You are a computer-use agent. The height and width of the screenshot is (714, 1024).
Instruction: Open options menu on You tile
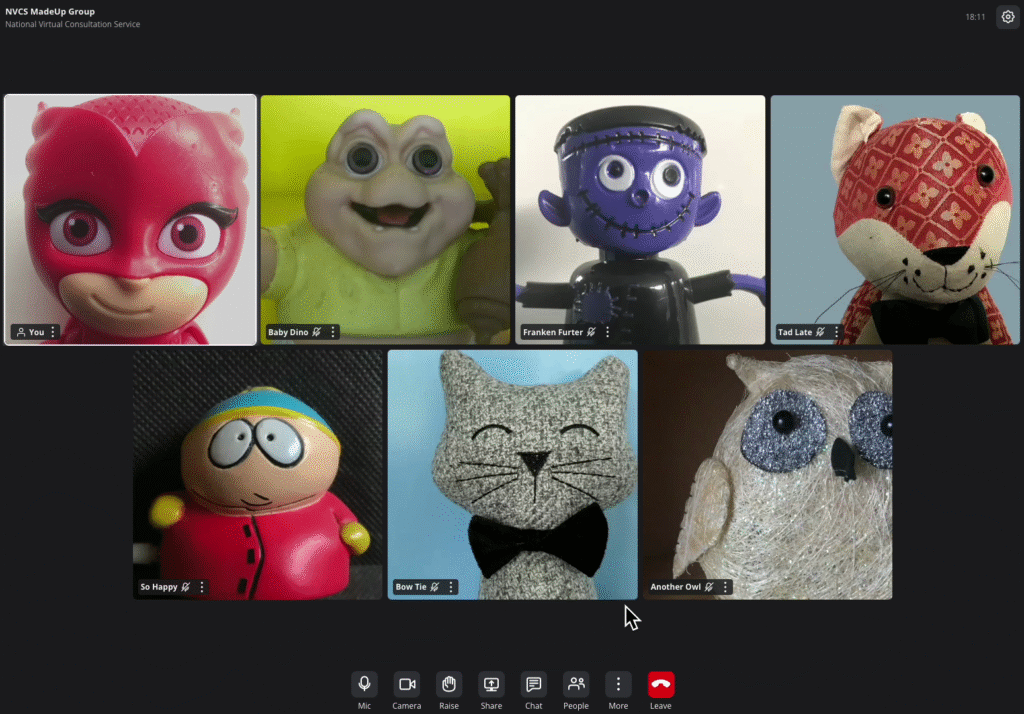53,332
